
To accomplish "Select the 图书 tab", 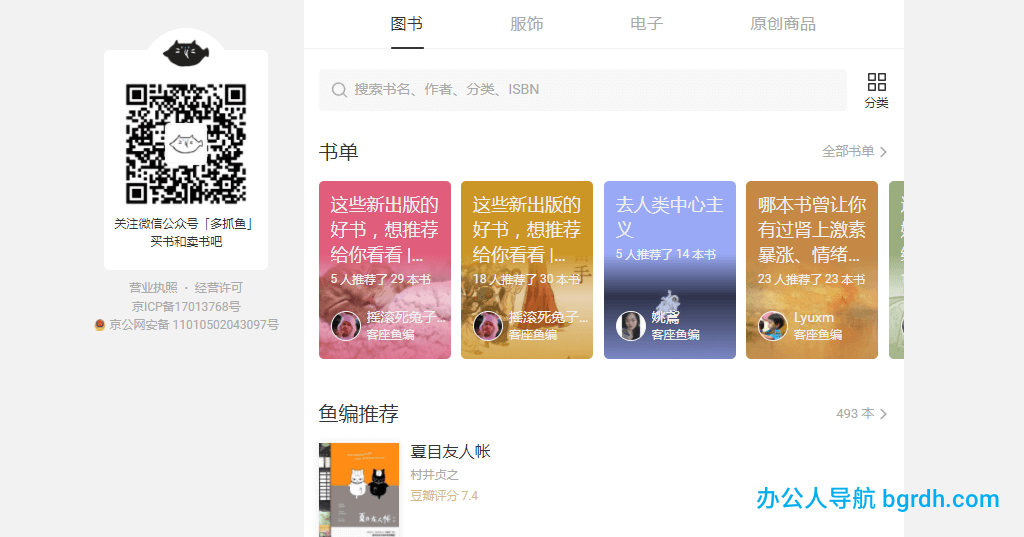I will (407, 24).
